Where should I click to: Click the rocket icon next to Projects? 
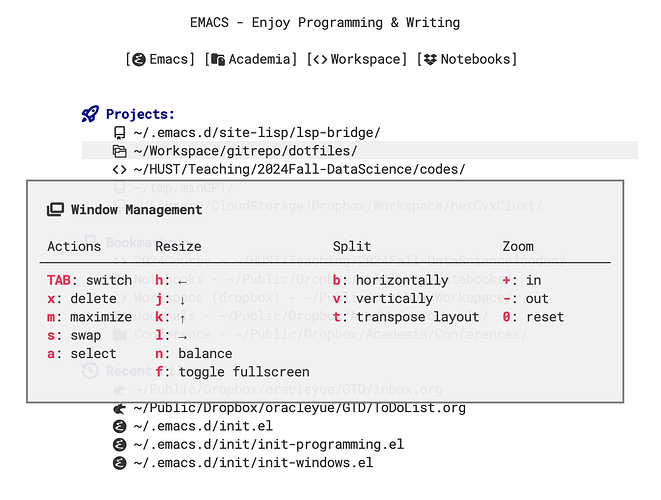coord(90,115)
